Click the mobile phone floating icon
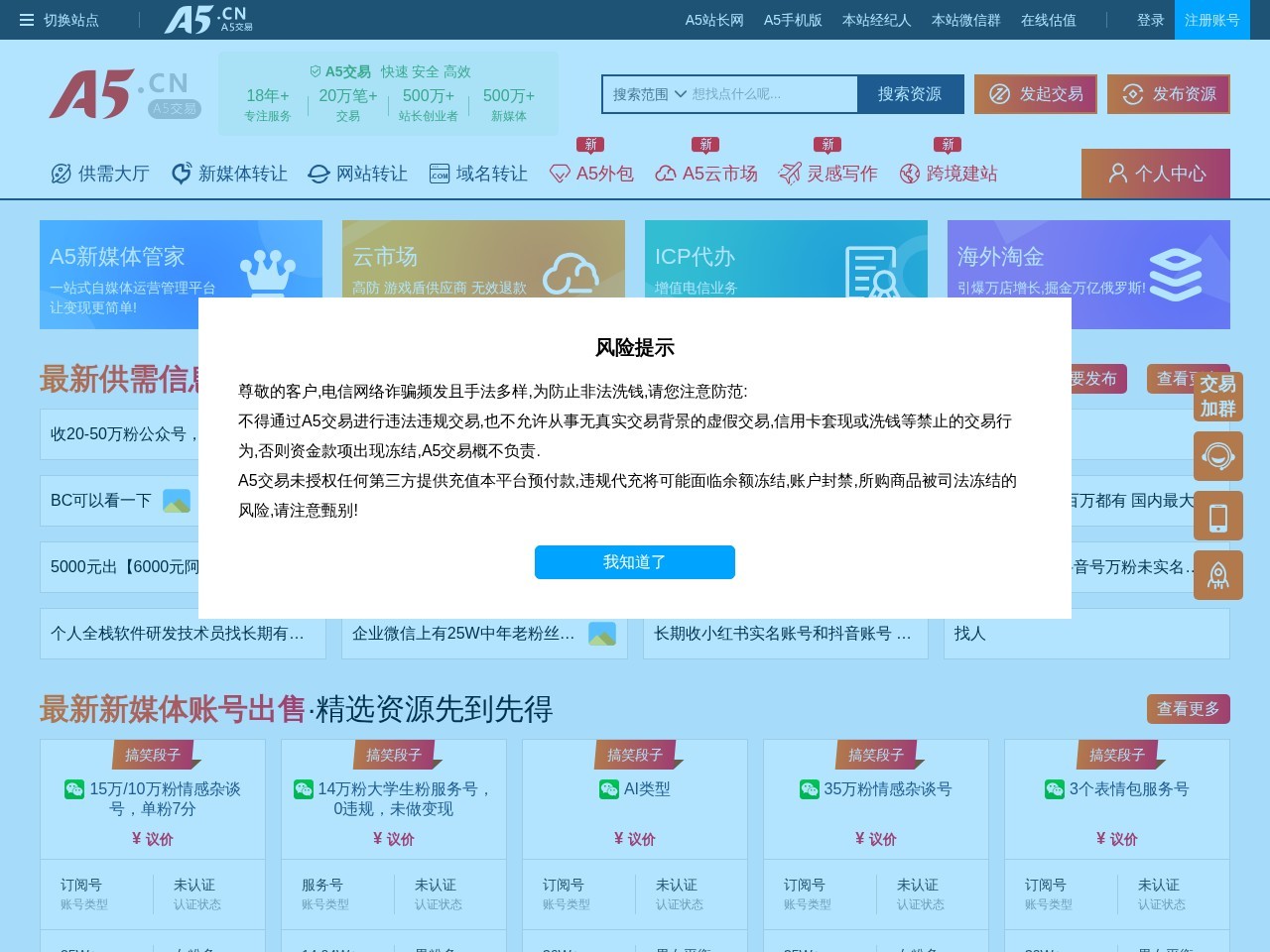The height and width of the screenshot is (952, 1270). 1217,517
